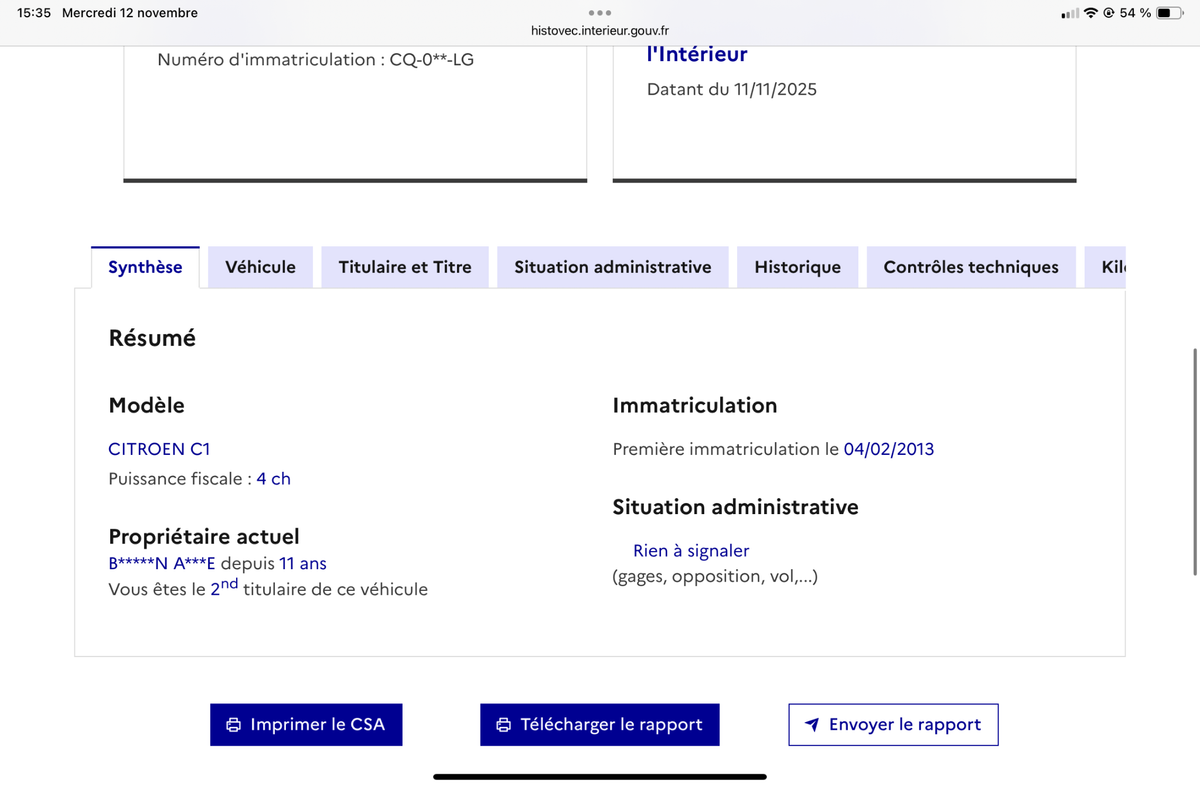This screenshot has width=1200, height=788.
Task: Click the 4 ch fiscal power value
Action: (x=273, y=479)
